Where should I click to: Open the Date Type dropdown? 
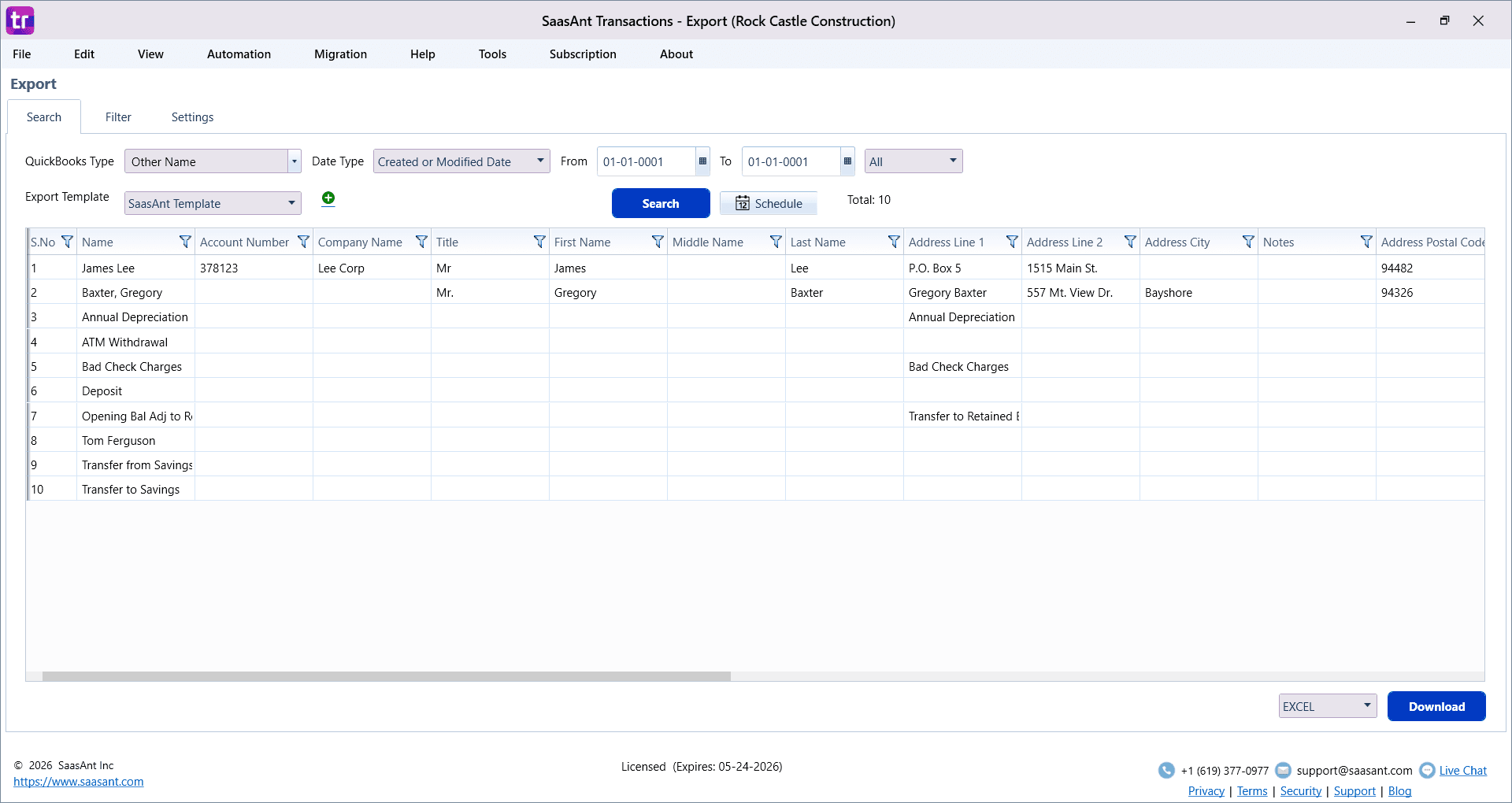(540, 161)
